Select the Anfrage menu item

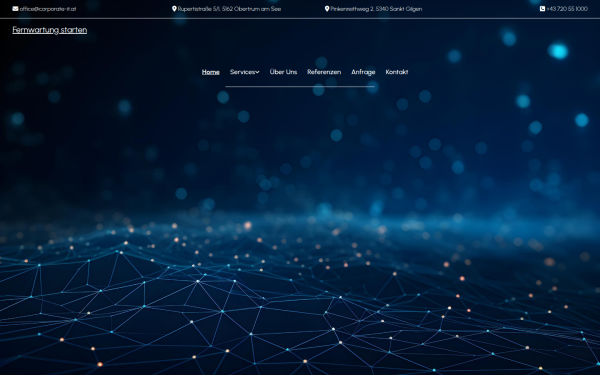363,72
